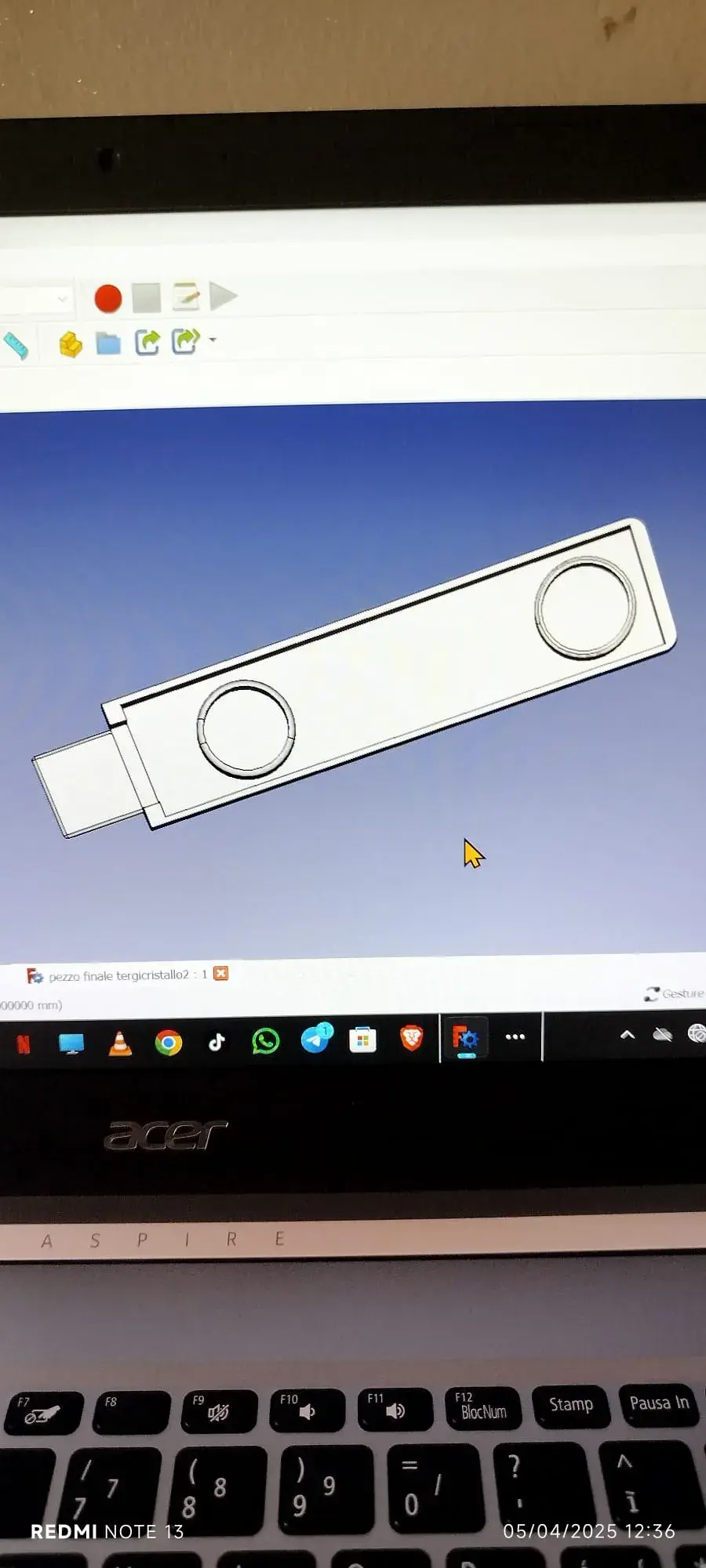Open Google Chrome from the taskbar
The width and height of the screenshot is (706, 1568).
coord(169,1043)
